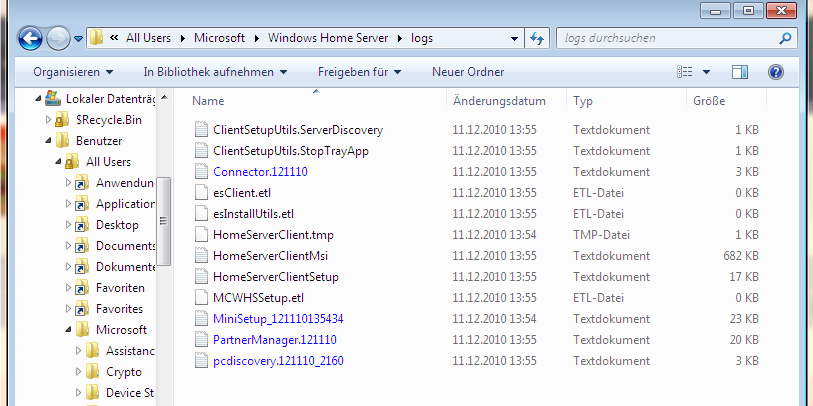Viewport: 813px width, 406px height.
Task: Open the 'Freigeben für' menu
Action: tap(359, 72)
